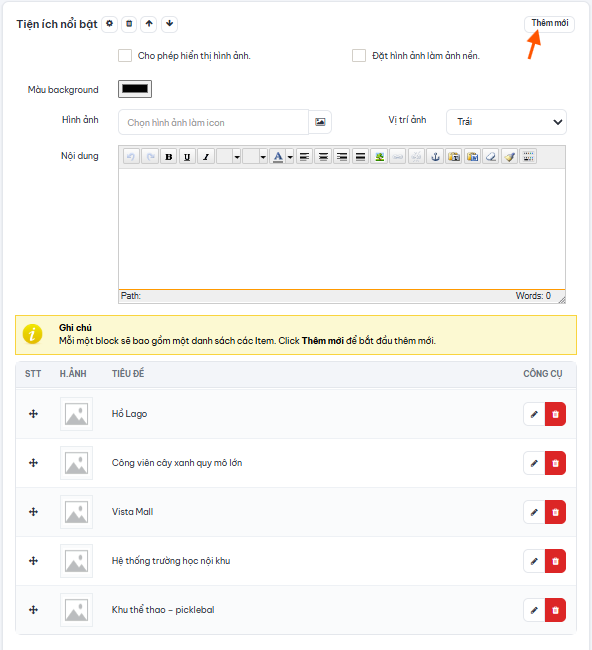Move Tiện ích nổi bật block up
The width and height of the screenshot is (592, 650).
pos(149,24)
